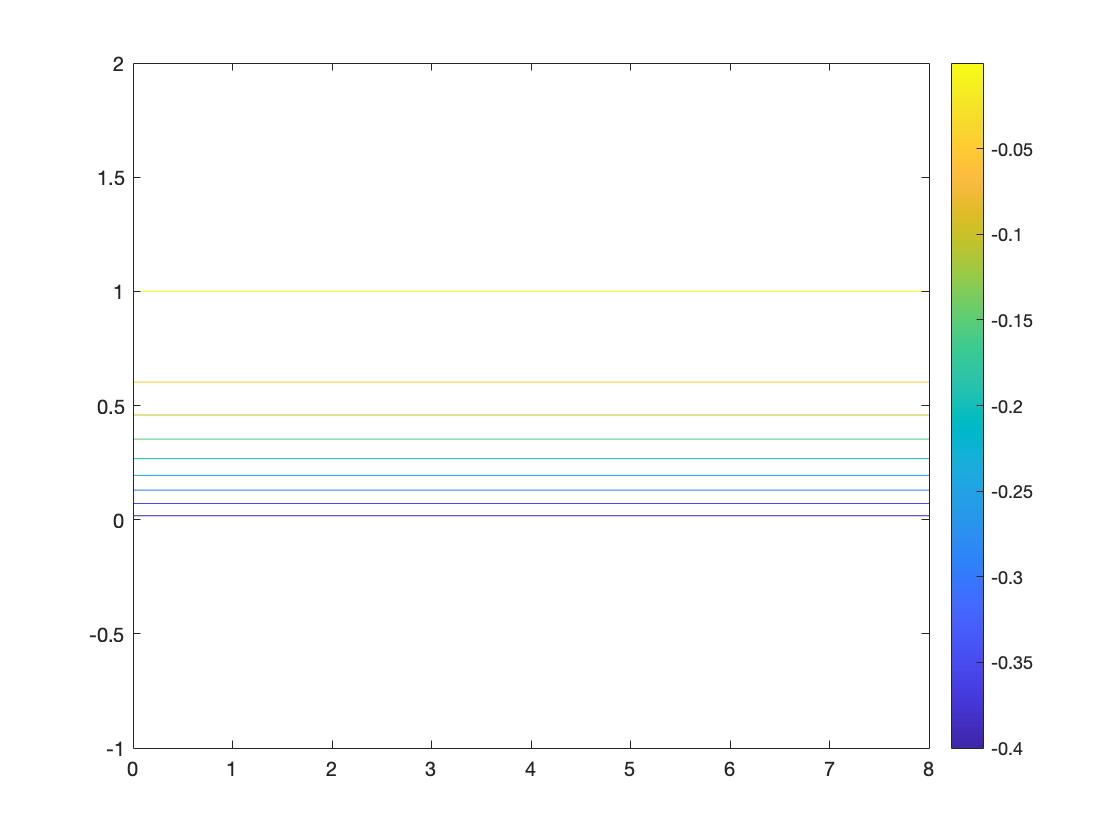Image resolution: width=1120 pixels, height=840 pixels.
Task: Click the dark blue bottom of the colorbar
Action: coord(967,743)
